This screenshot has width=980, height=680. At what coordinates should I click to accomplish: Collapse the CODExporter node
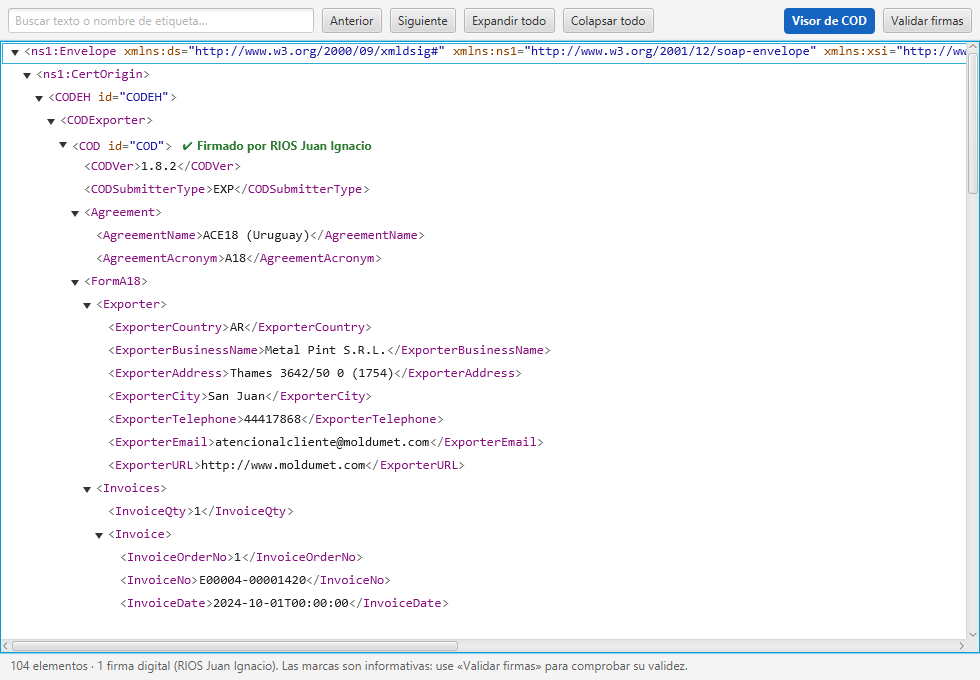tap(51, 121)
